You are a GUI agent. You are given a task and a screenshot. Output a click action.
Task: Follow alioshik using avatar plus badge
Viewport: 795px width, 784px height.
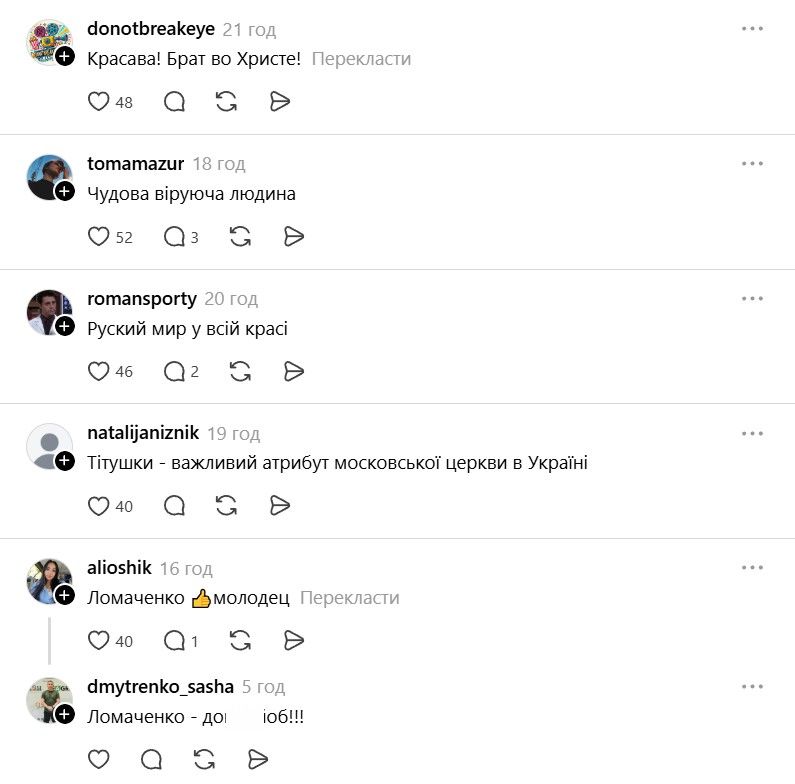(x=65, y=595)
